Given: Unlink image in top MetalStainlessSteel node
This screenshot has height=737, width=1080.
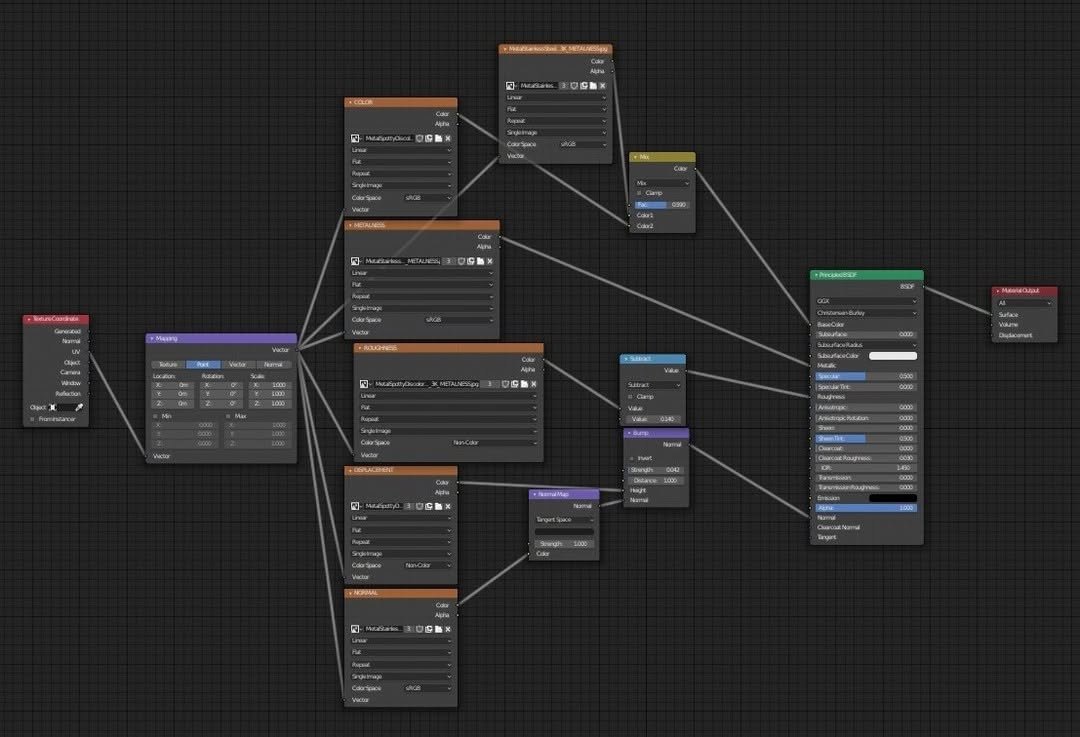Looking at the screenshot, I should point(603,86).
